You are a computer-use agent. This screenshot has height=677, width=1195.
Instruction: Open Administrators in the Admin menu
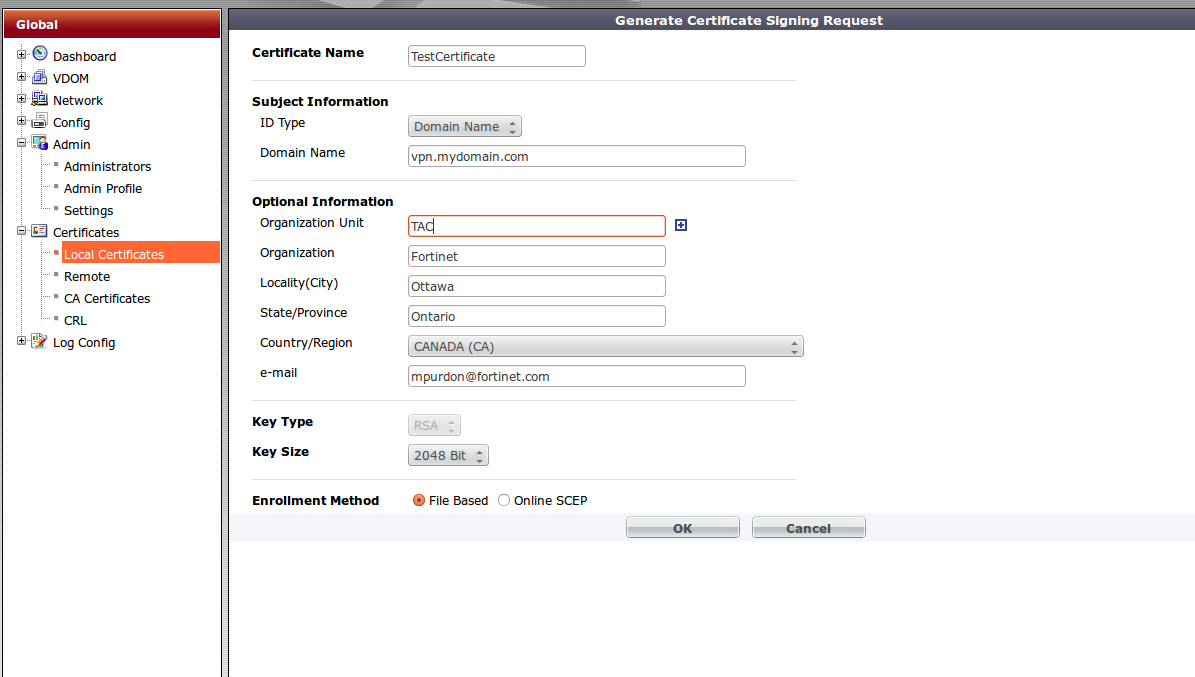click(x=107, y=166)
